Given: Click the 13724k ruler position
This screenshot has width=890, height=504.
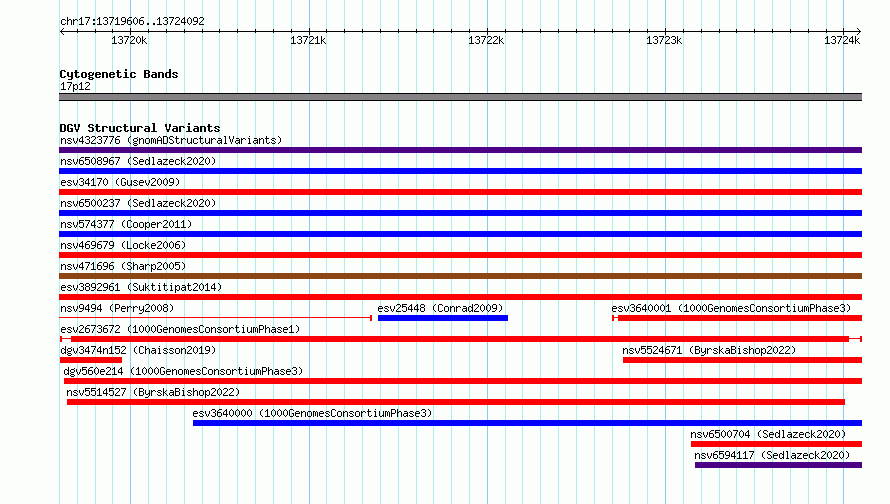Looking at the screenshot, I should coord(842,40).
